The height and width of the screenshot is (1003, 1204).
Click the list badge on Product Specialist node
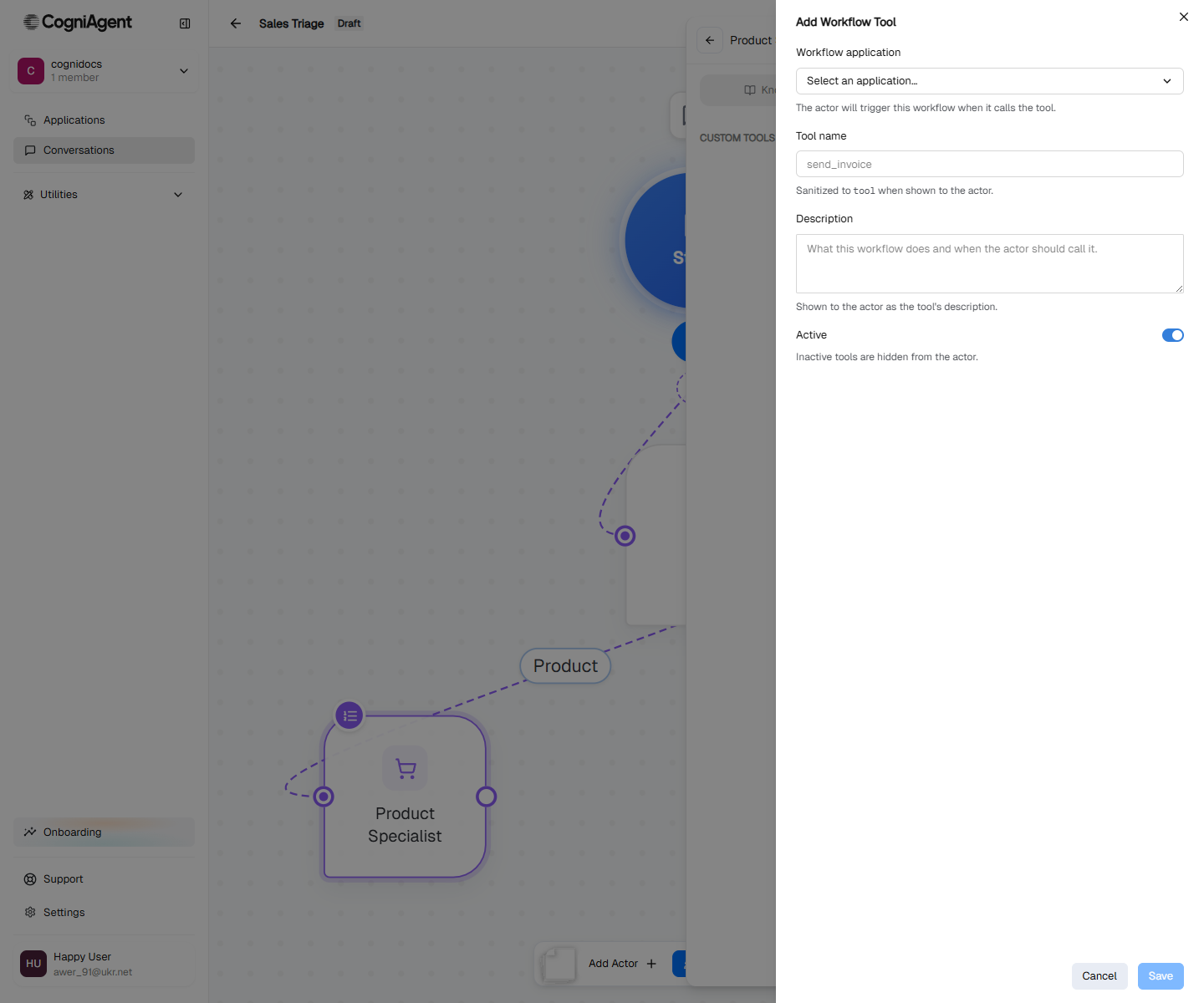[x=349, y=715]
